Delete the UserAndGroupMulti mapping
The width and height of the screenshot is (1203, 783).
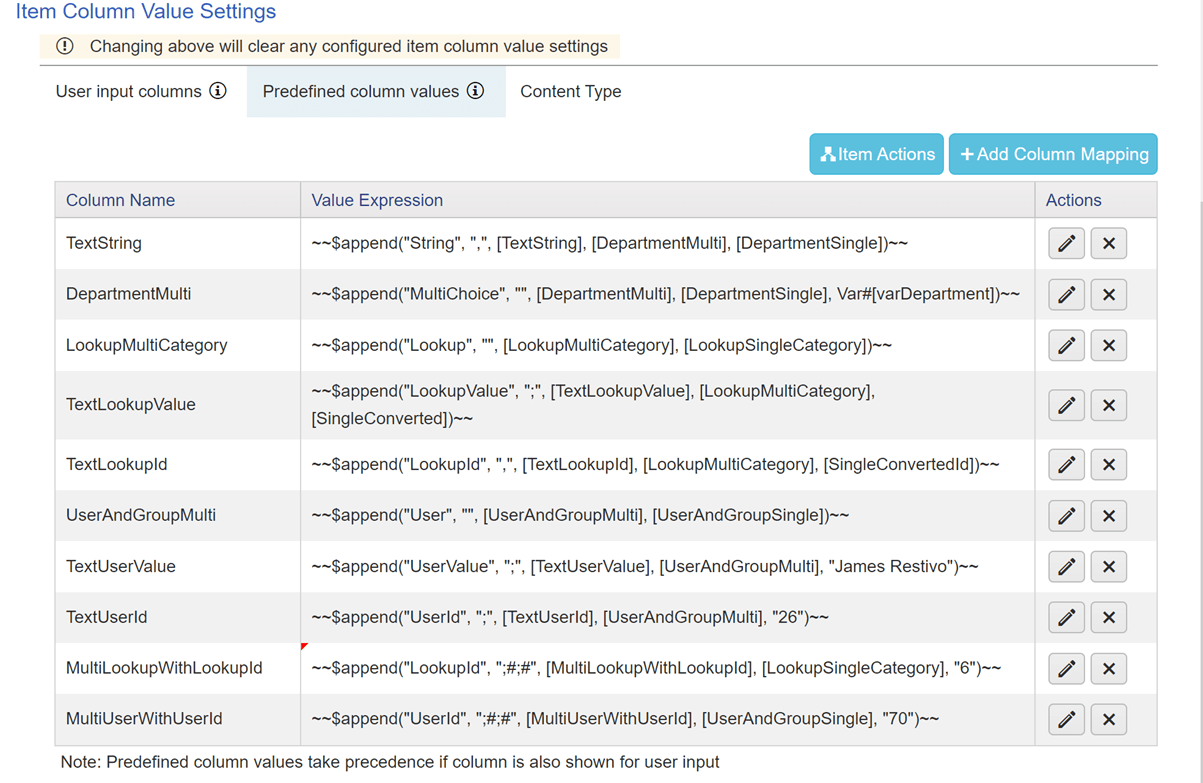(1108, 515)
